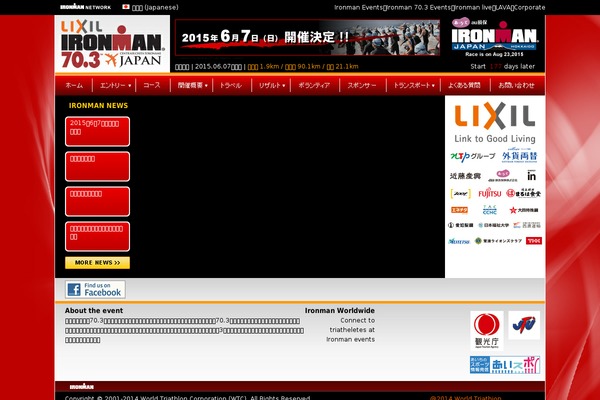
Task: Open the ボランティア menu item
Action: (314, 85)
